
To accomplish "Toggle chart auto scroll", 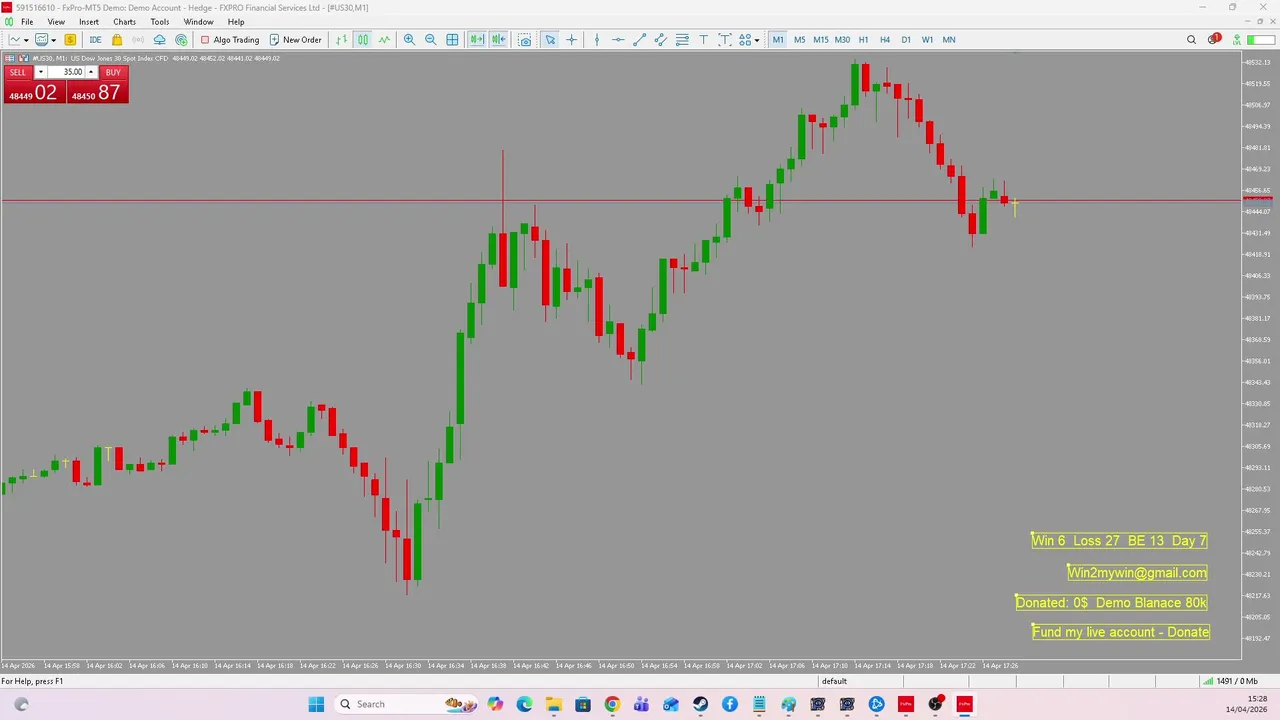I will pos(477,40).
